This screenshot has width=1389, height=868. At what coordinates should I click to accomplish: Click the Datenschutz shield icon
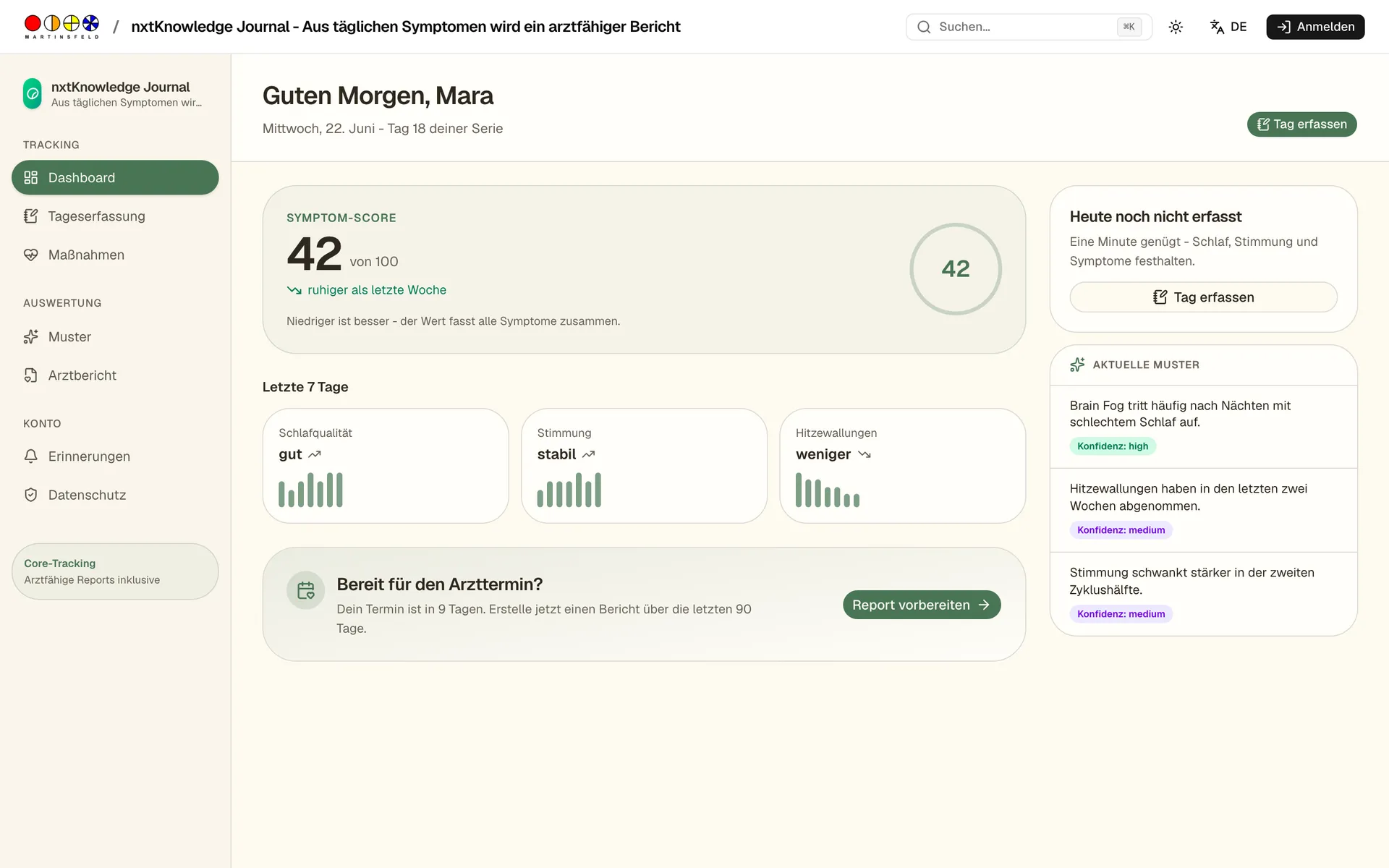coord(30,495)
